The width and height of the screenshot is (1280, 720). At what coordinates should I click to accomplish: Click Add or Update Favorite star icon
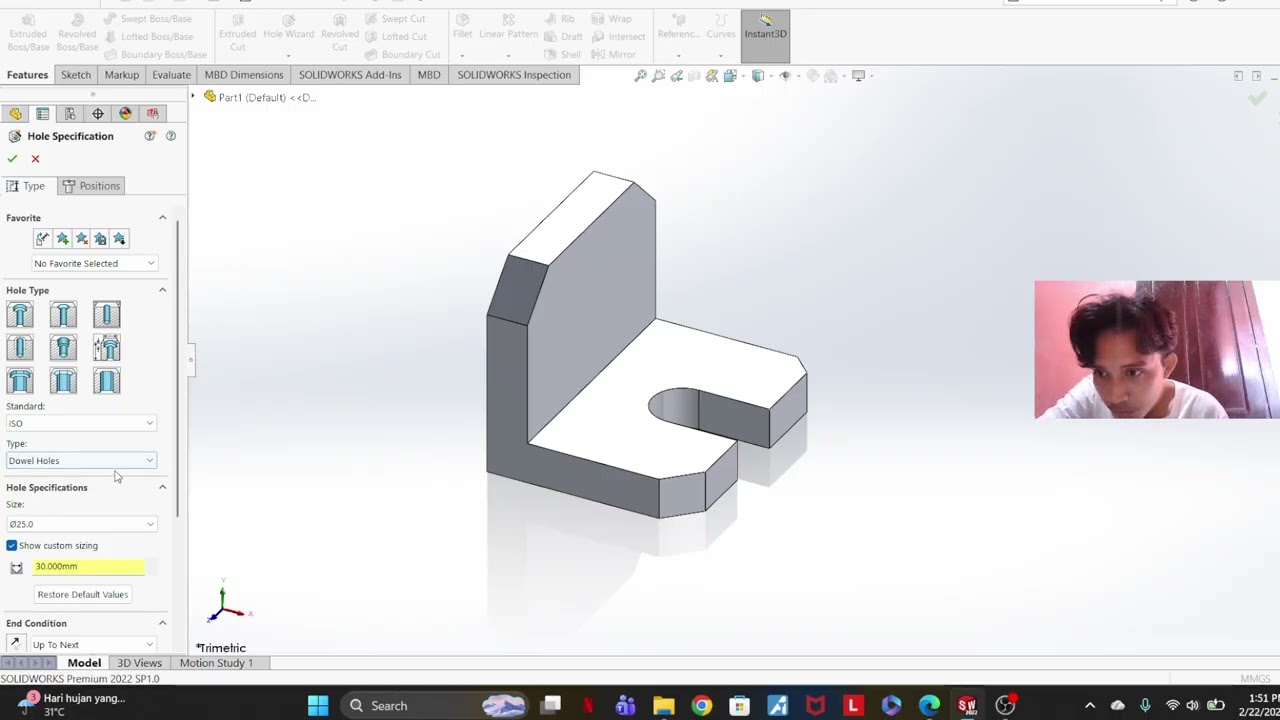tap(62, 239)
